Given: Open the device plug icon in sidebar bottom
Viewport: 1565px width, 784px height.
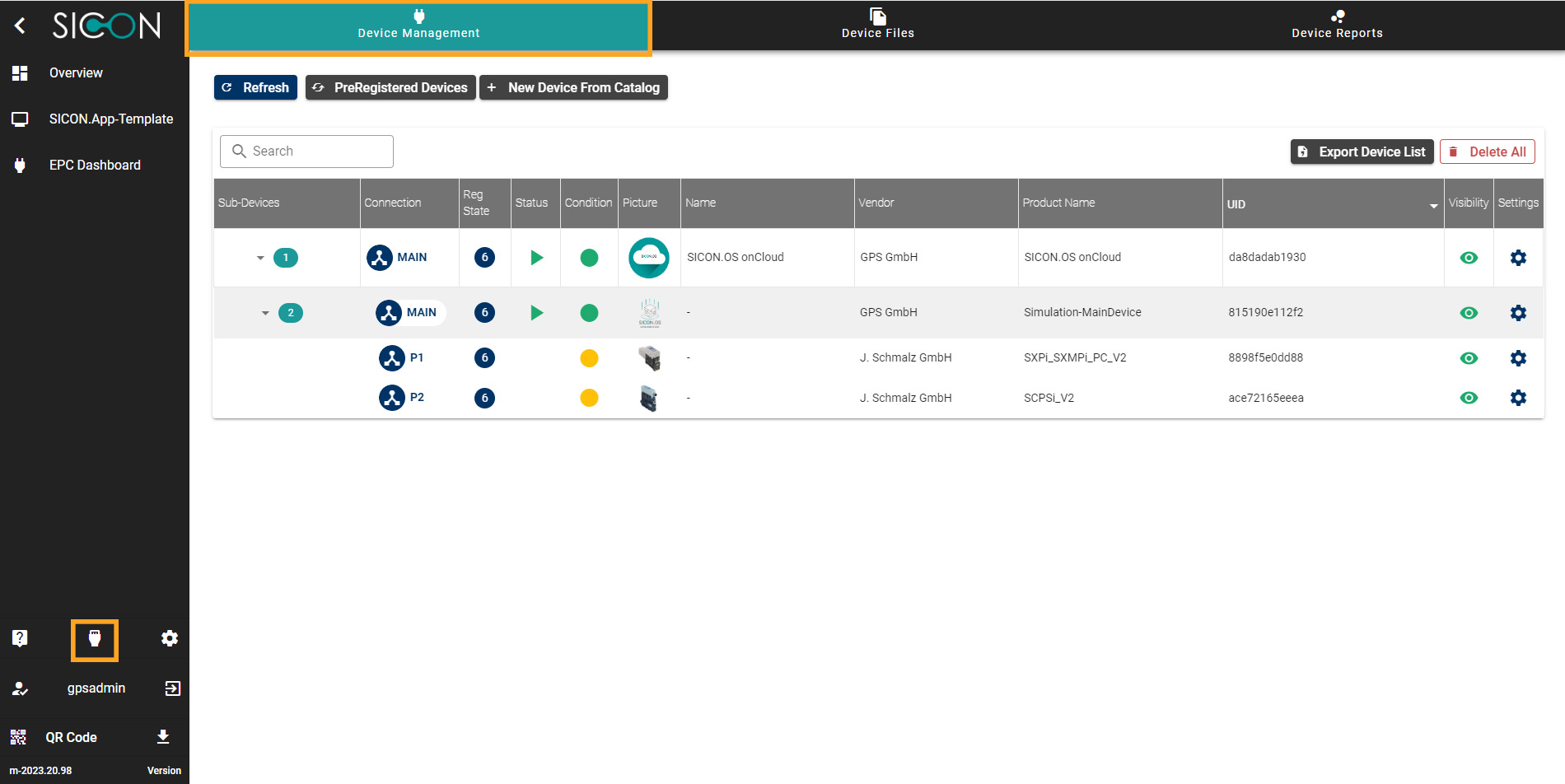Looking at the screenshot, I should tap(95, 639).
